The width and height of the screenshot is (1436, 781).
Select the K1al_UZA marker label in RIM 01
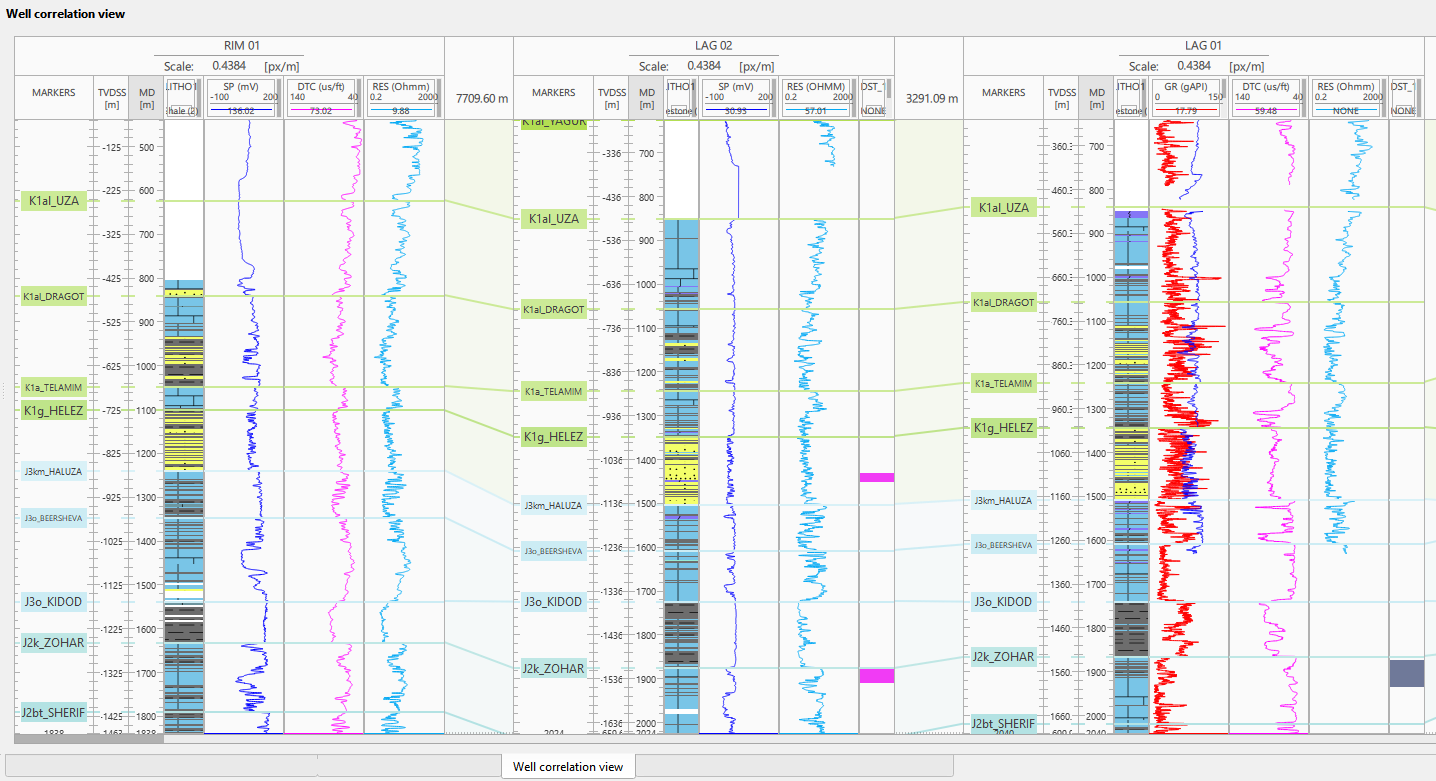point(54,200)
